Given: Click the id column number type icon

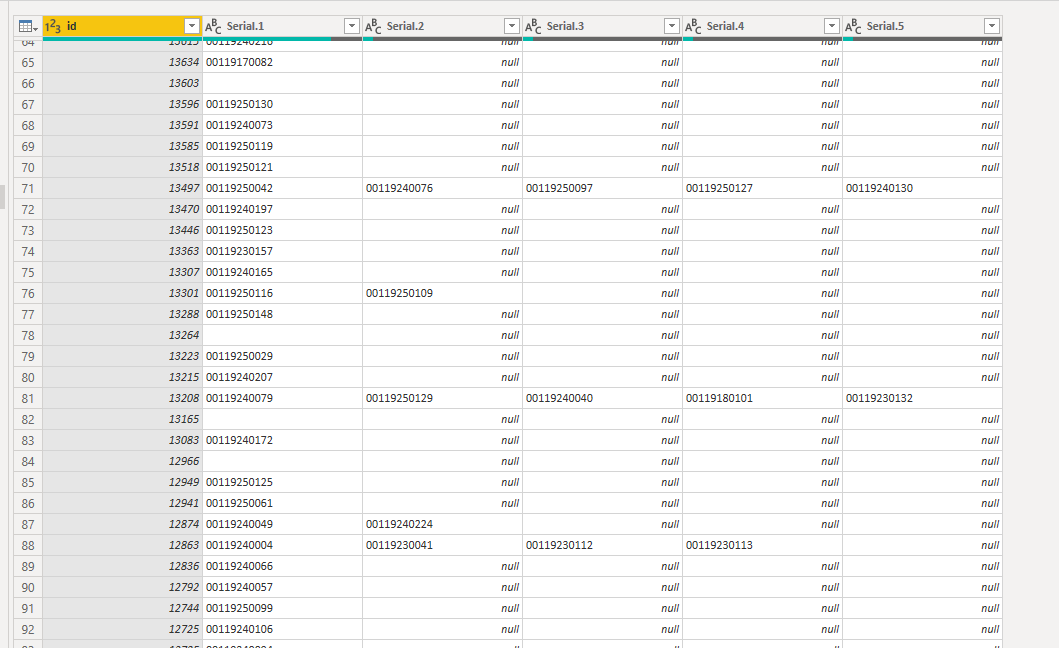Looking at the screenshot, I should [53, 26].
